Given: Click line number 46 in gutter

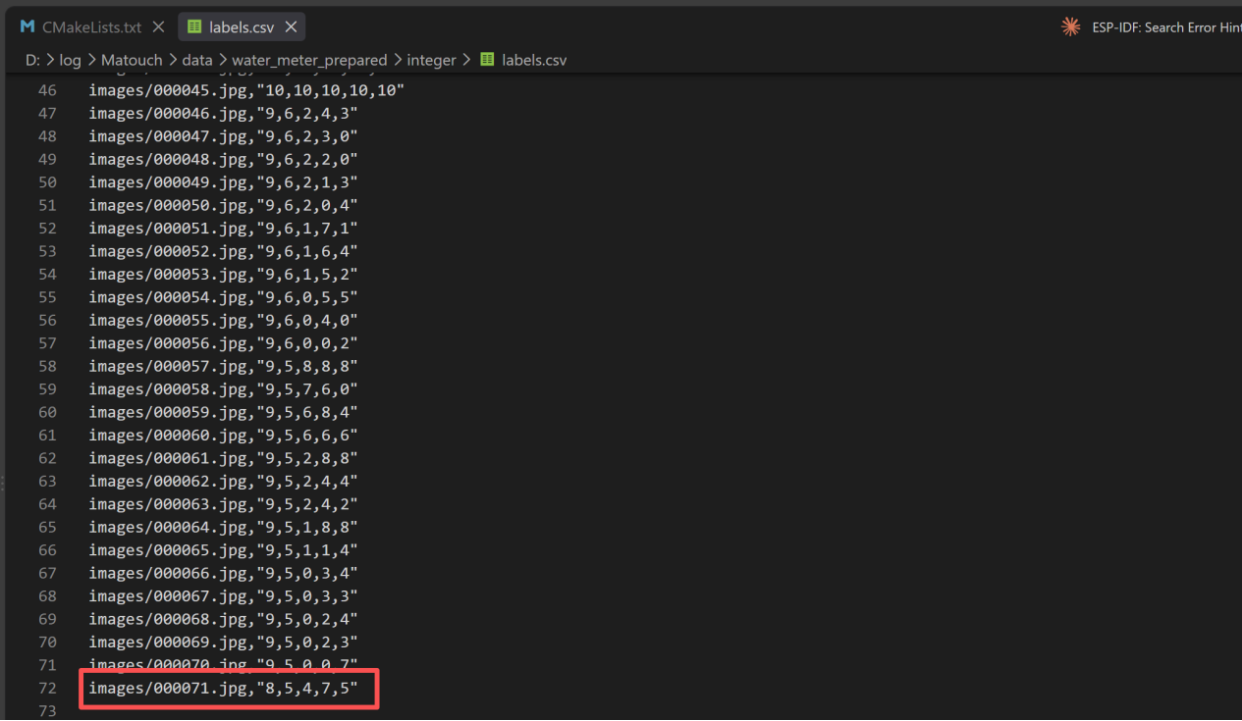Looking at the screenshot, I should (x=47, y=90).
